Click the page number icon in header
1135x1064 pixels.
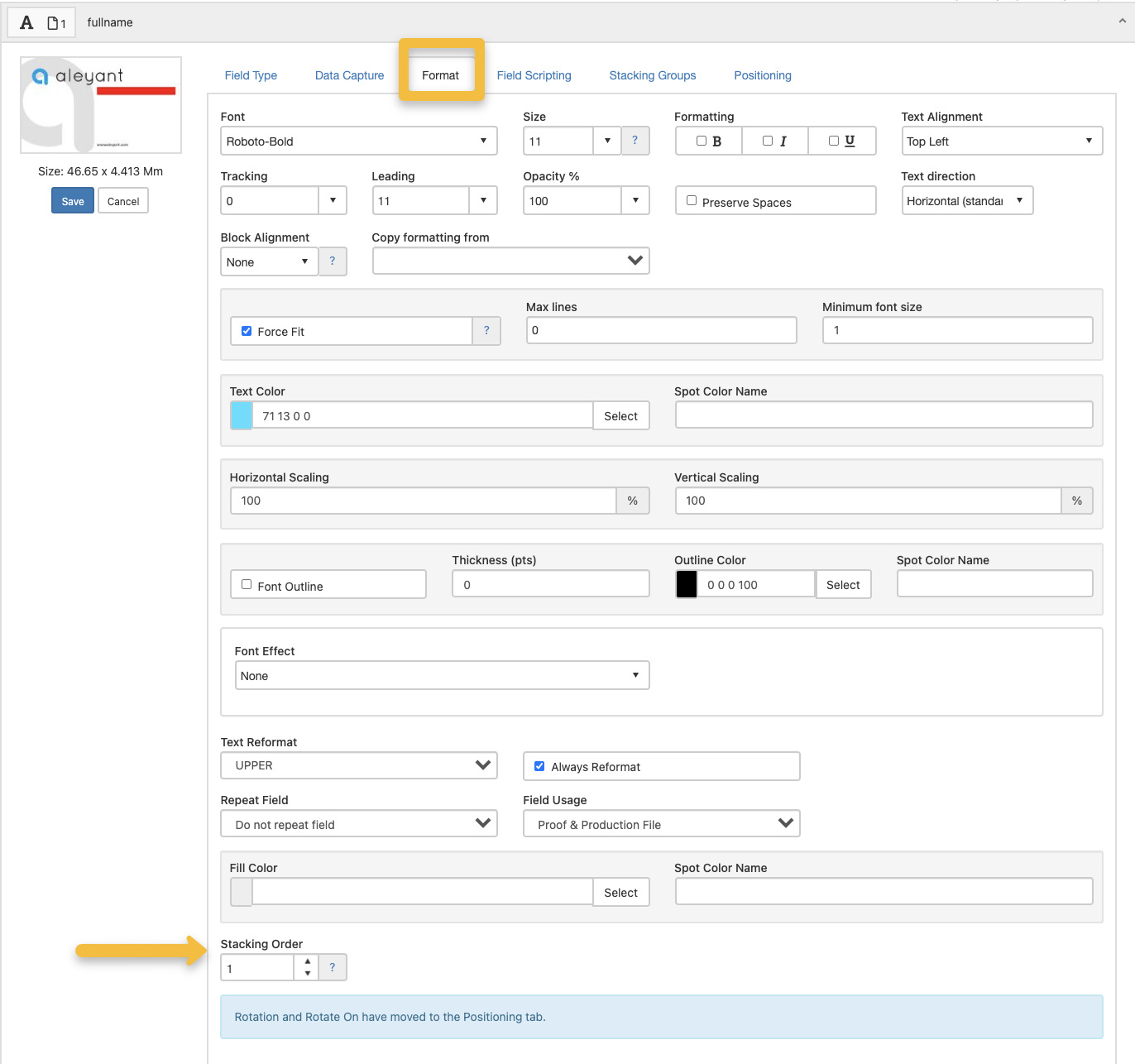coord(56,23)
